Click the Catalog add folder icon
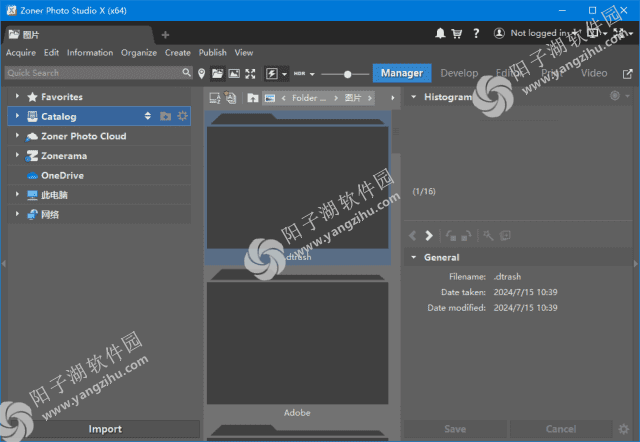This screenshot has width=640, height=442. point(165,117)
